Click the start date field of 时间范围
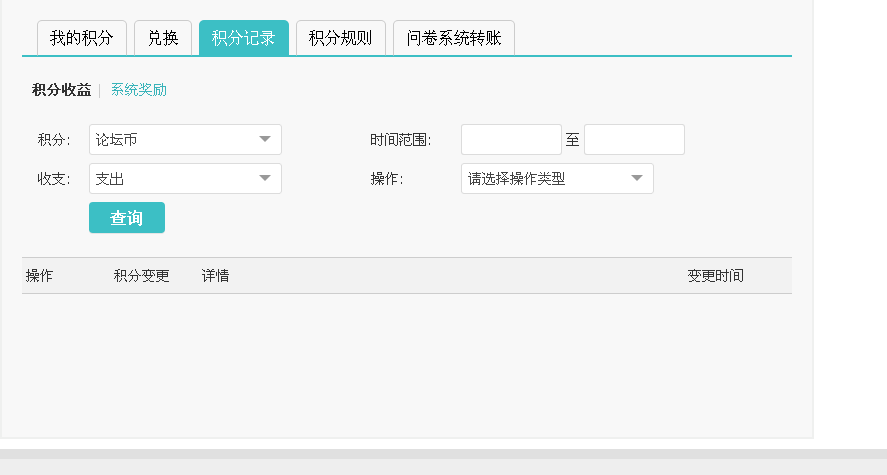 click(511, 140)
